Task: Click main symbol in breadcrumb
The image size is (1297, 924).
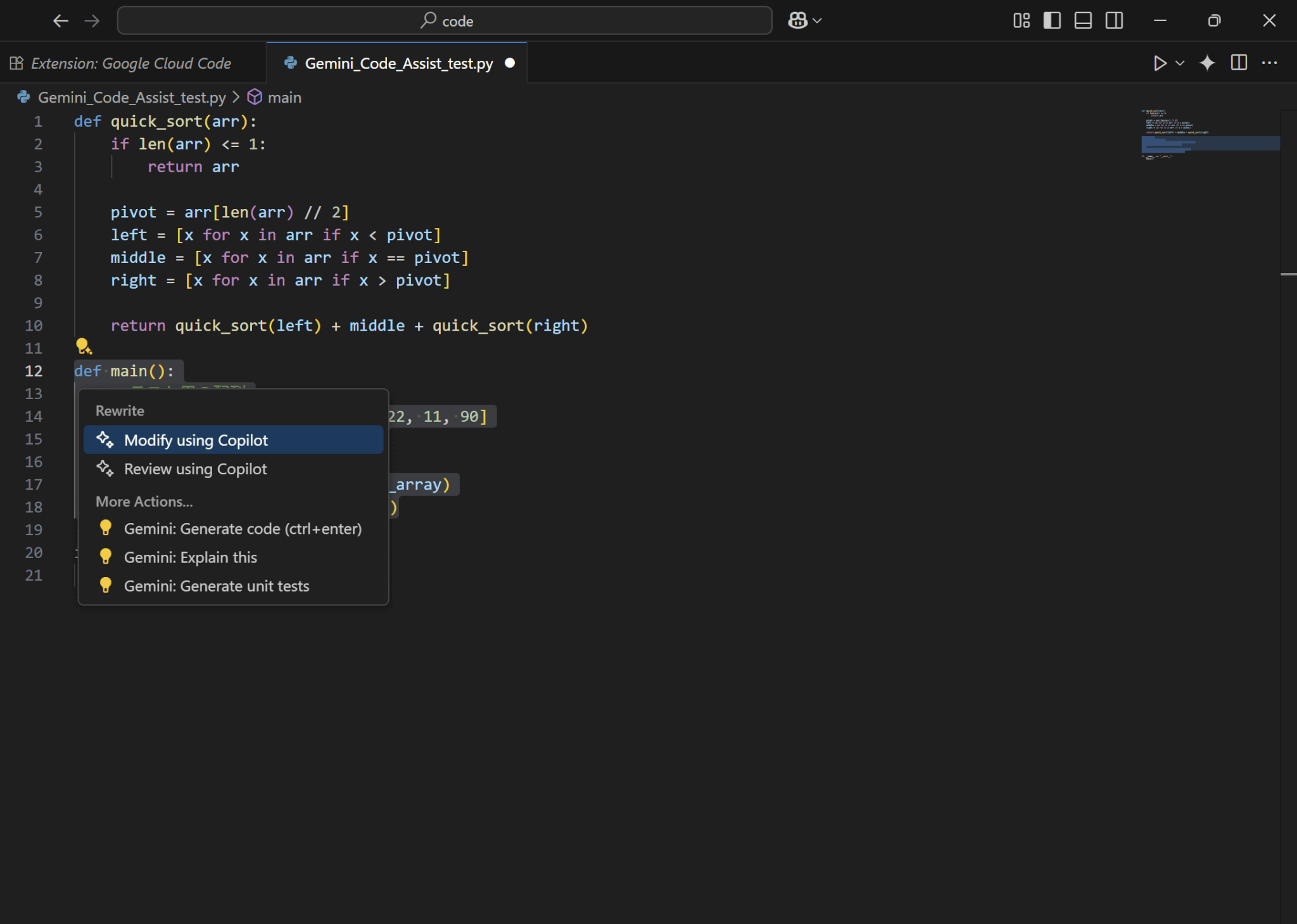Action: pos(284,98)
